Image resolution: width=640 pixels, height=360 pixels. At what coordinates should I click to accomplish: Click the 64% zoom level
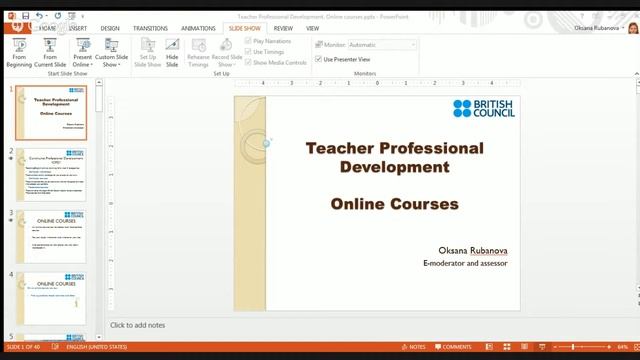(x=622, y=347)
